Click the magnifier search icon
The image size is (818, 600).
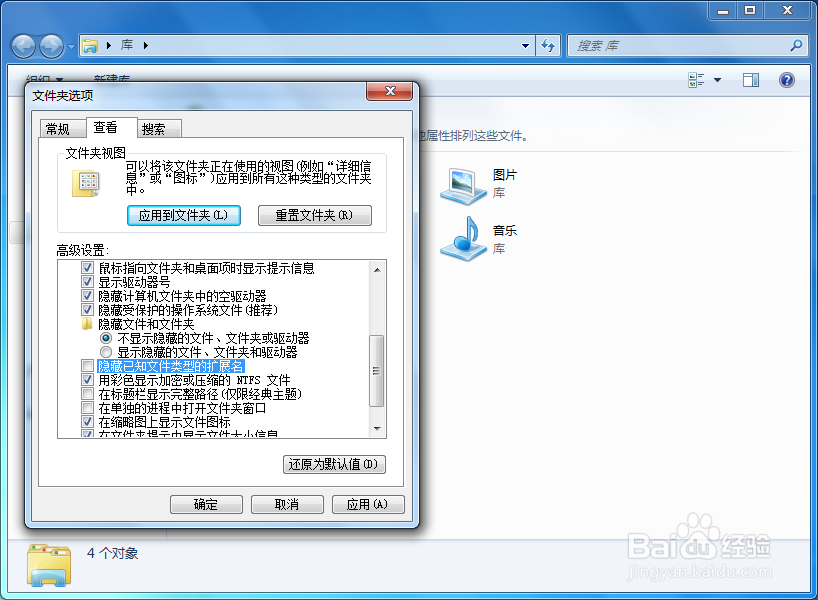click(796, 46)
